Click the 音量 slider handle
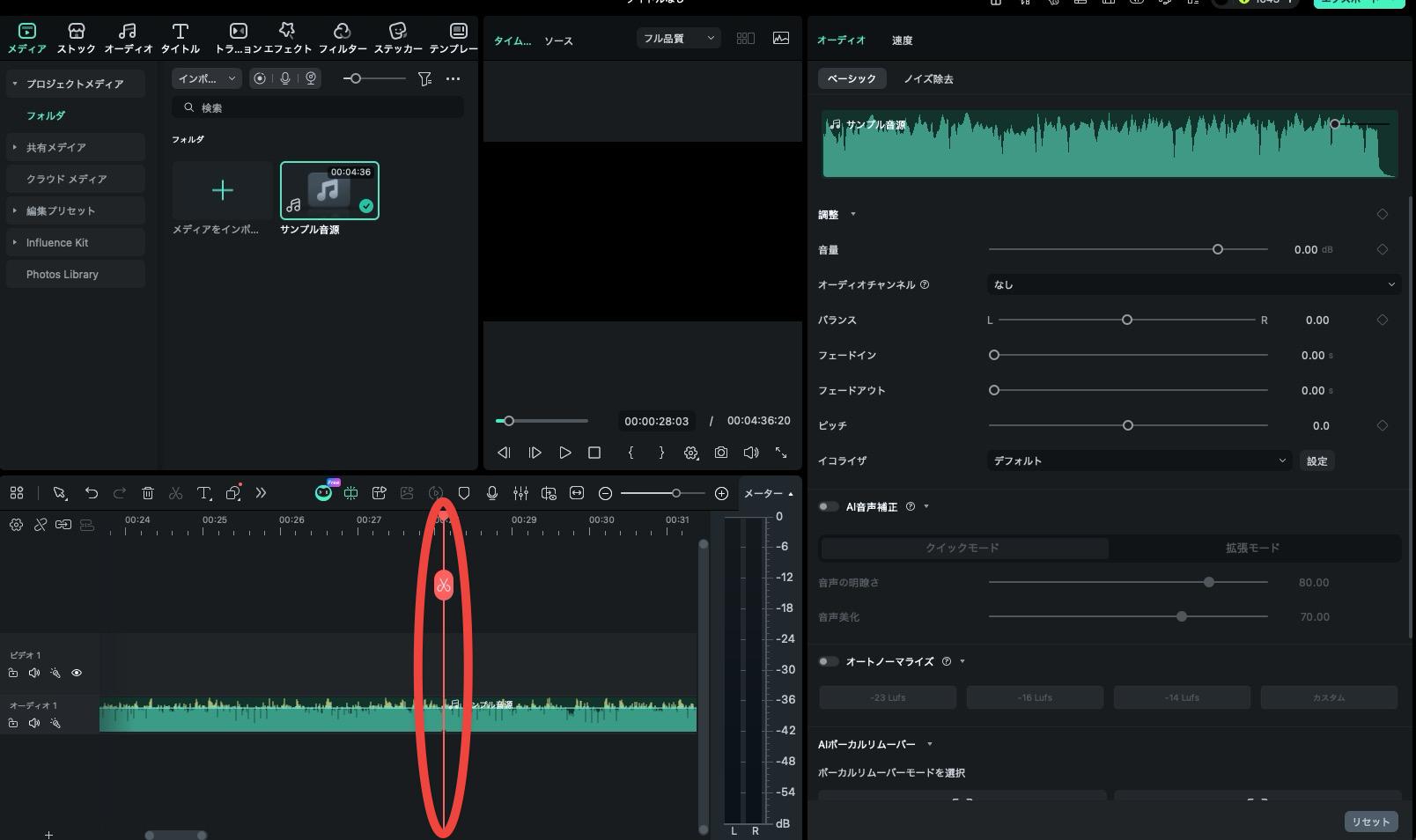Viewport: 1416px width, 840px height. point(1218,250)
